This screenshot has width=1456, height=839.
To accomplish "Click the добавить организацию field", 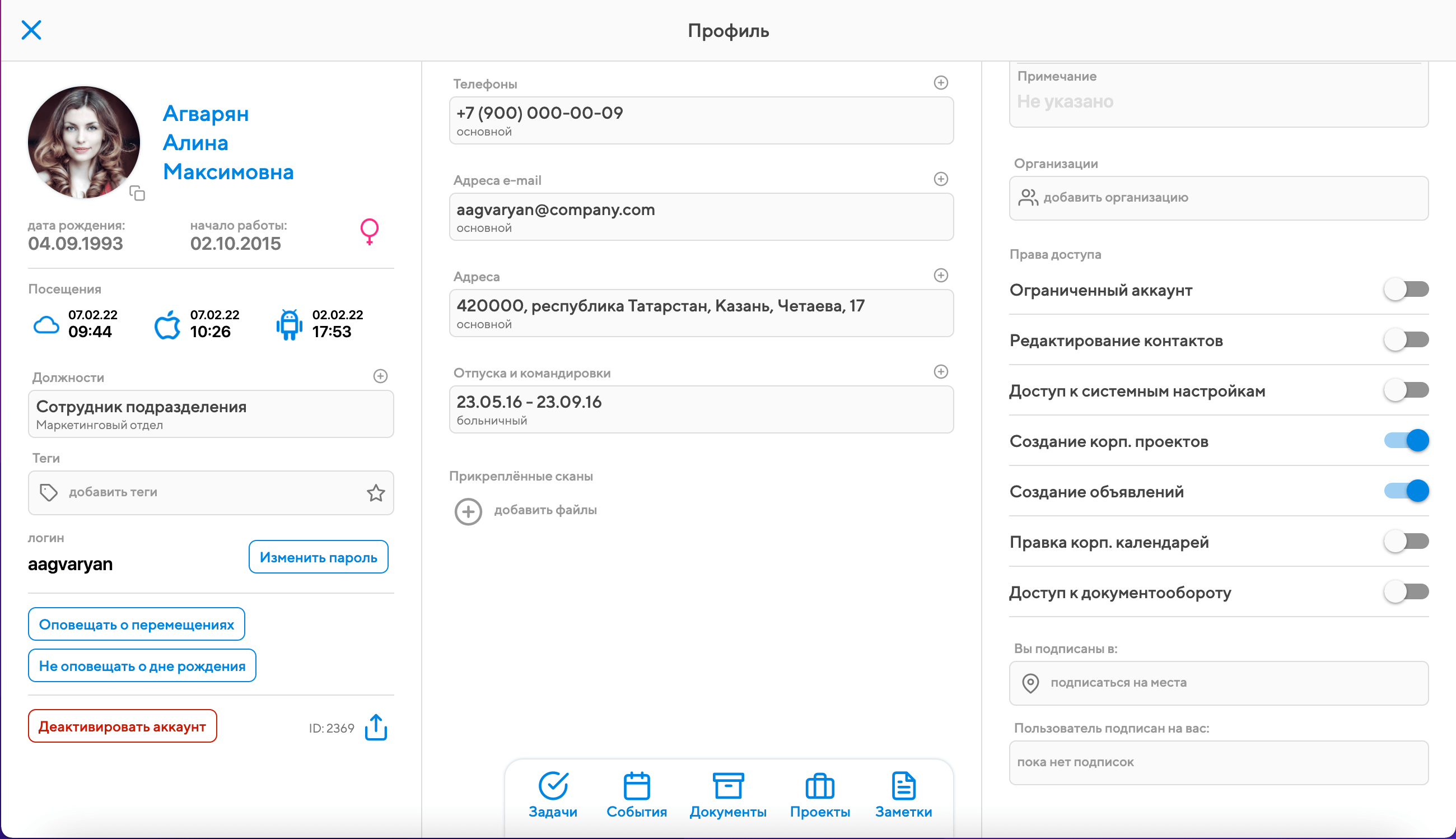I will (1218, 198).
